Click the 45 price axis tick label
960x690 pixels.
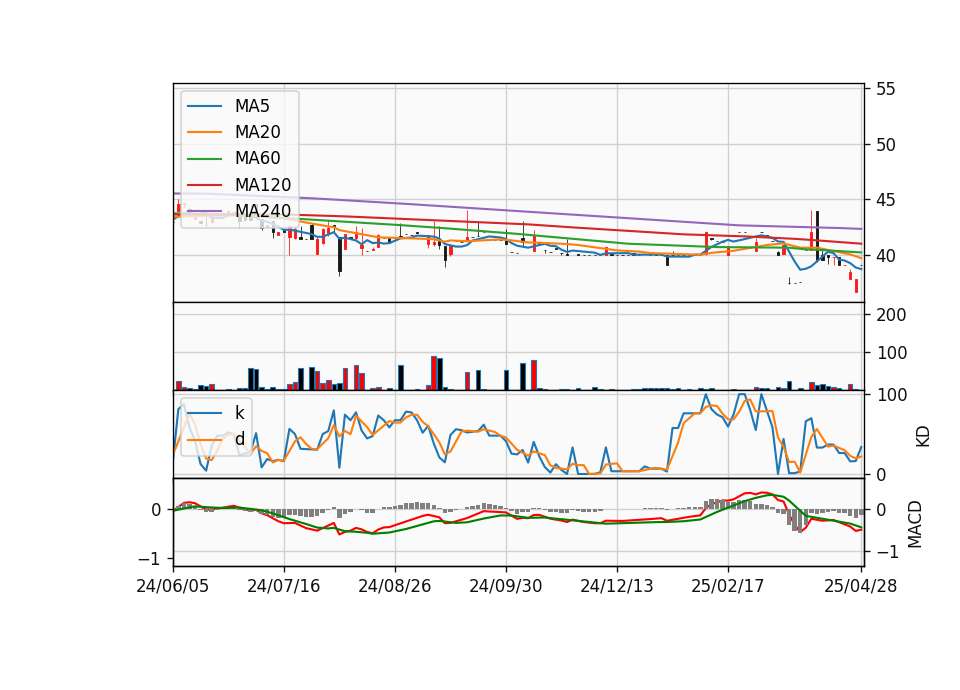click(x=886, y=200)
